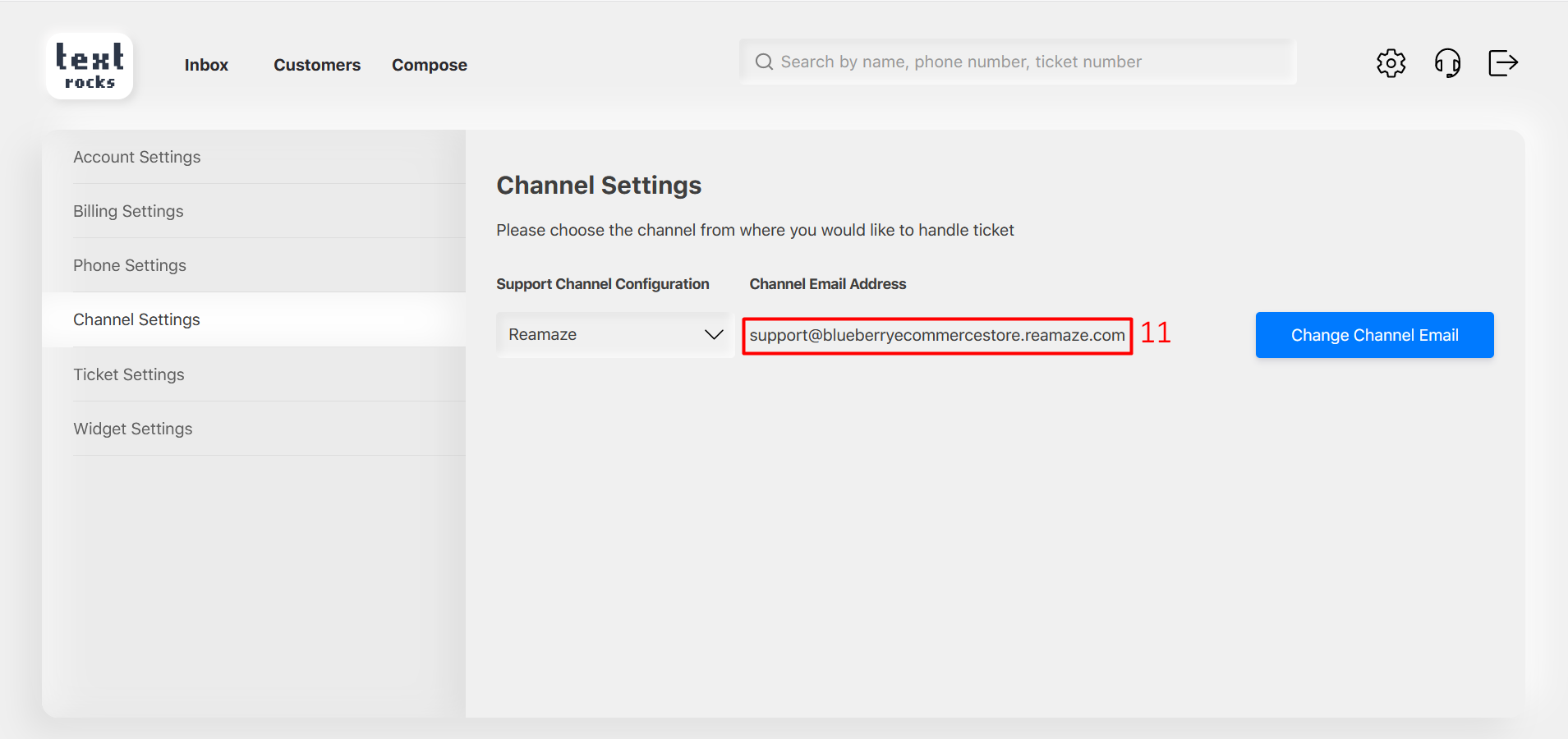Click the logout icon in the header

click(x=1502, y=62)
